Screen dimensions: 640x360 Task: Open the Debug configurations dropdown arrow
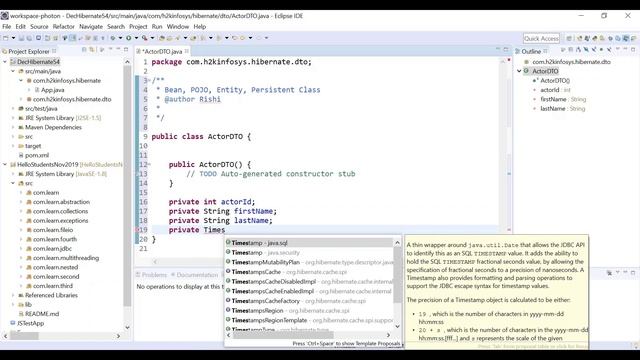click(120, 38)
